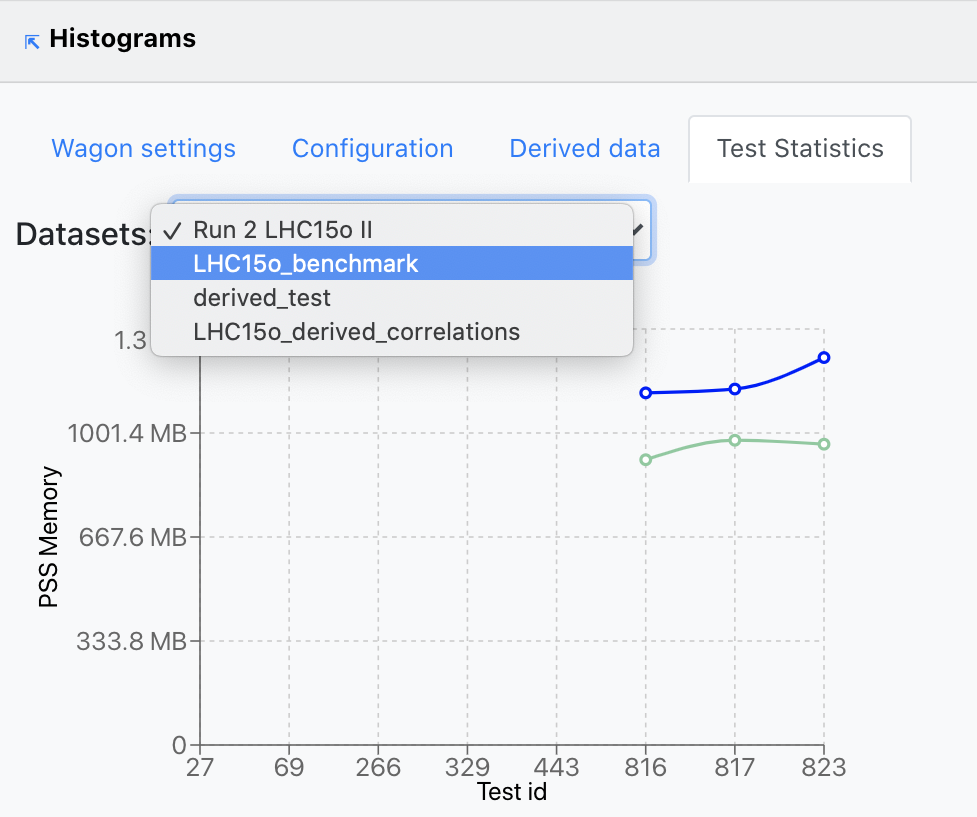
Task: Click the blue data point at test 823
Action: coord(824,357)
